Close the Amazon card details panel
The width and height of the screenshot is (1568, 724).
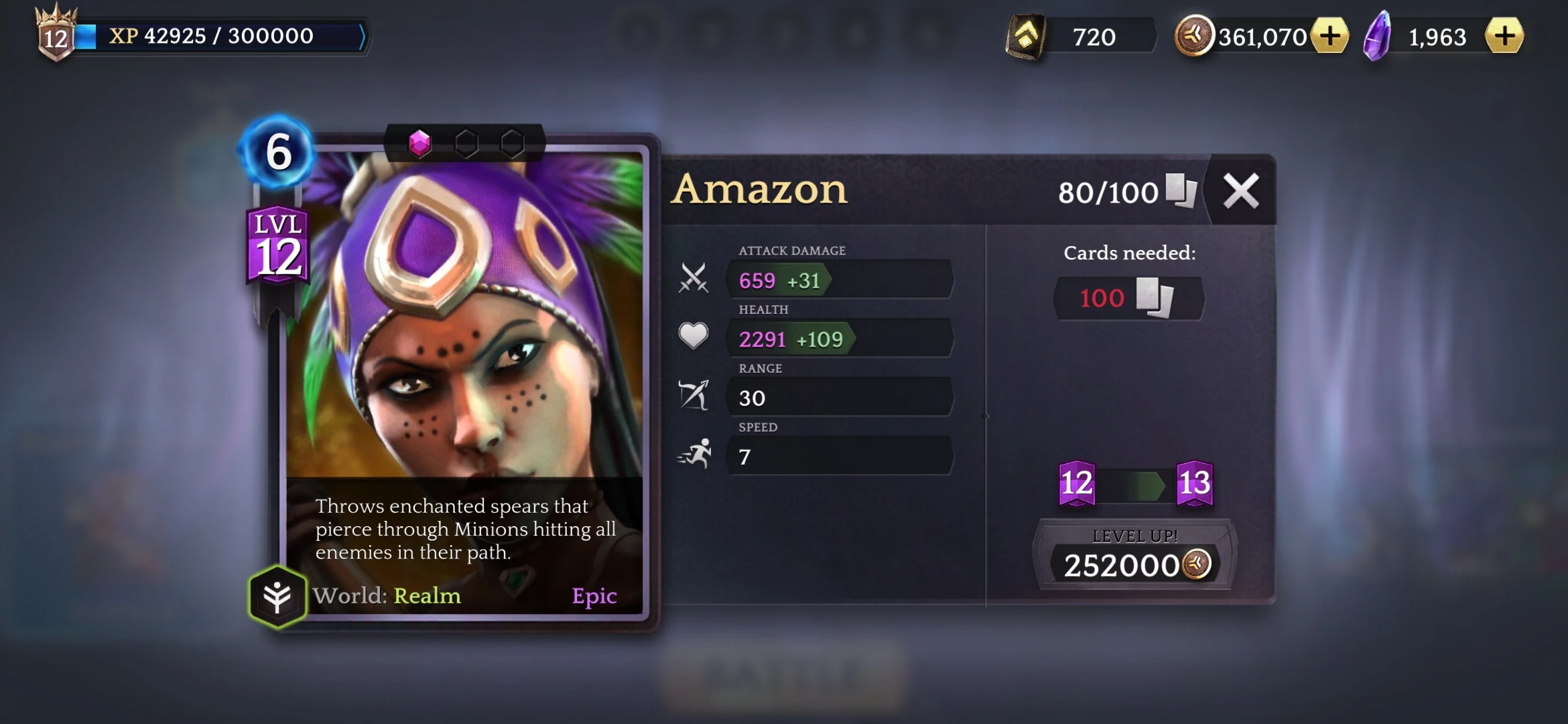[x=1241, y=191]
